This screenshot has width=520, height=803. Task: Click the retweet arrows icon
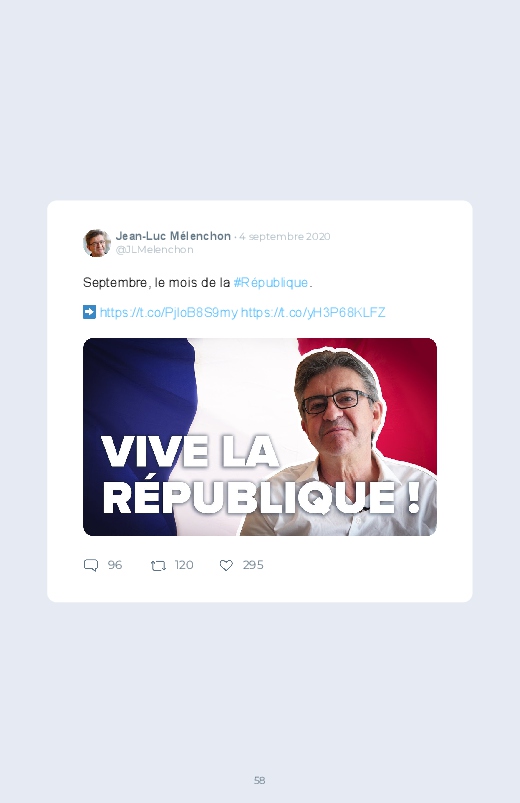tap(158, 565)
